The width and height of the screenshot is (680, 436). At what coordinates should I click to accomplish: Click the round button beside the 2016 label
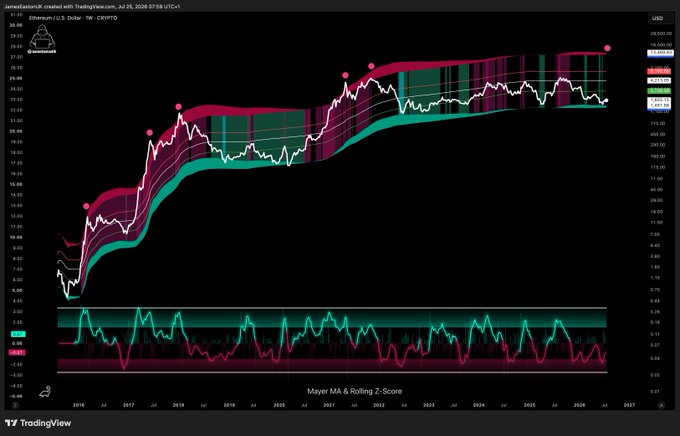click(15, 405)
